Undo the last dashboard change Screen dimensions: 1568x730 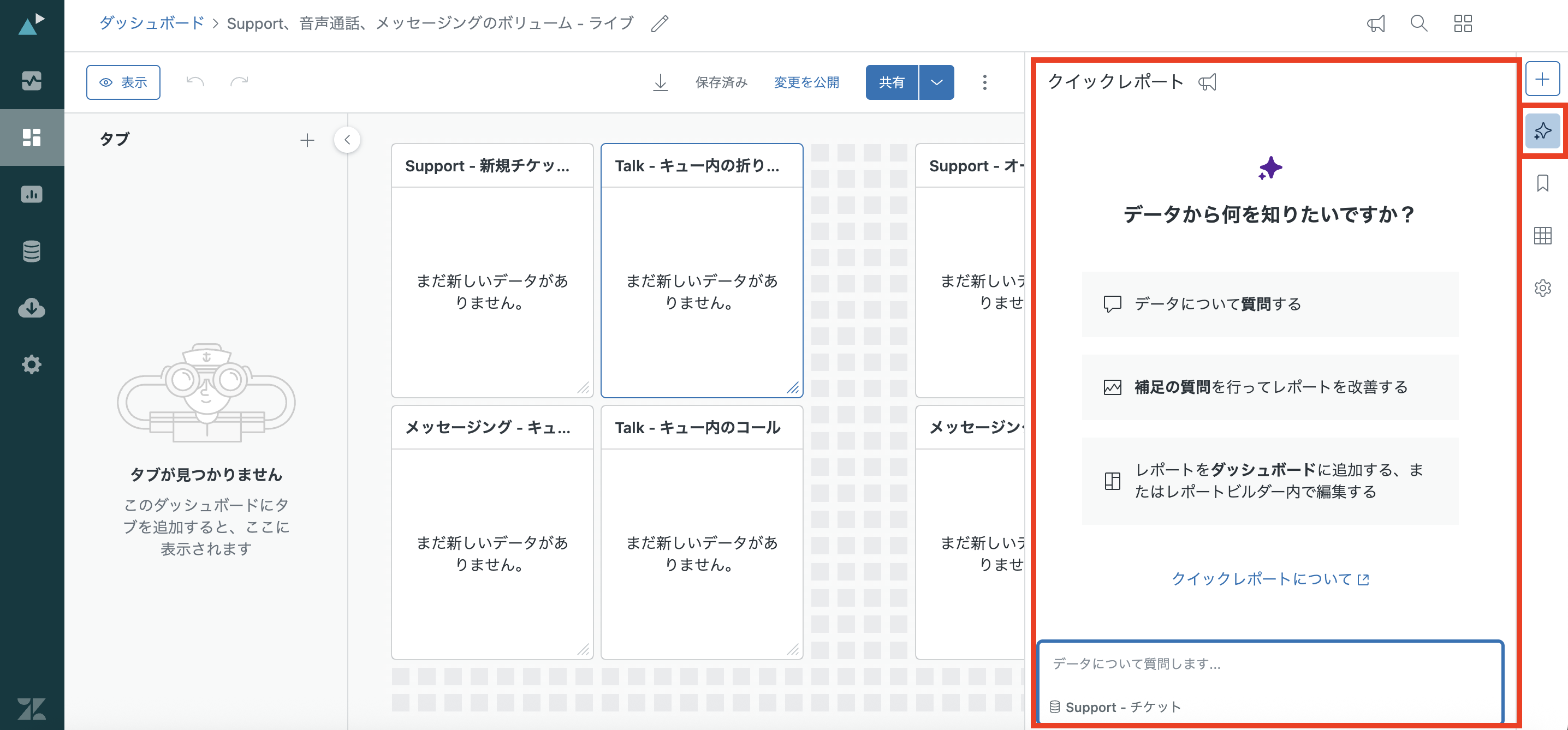tap(195, 81)
